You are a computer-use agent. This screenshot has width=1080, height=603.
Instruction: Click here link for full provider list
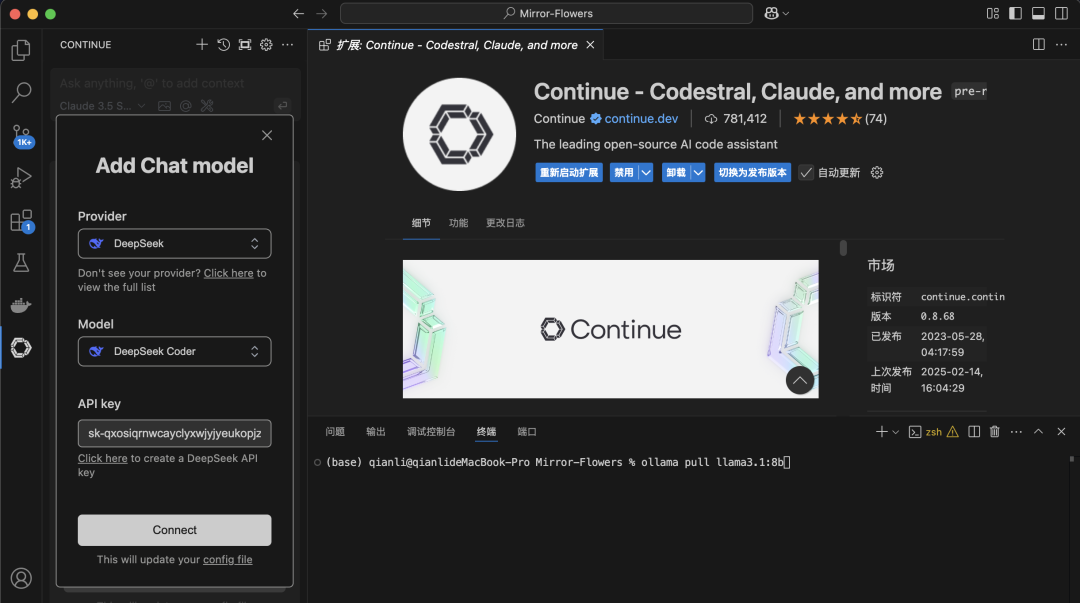tap(229, 273)
